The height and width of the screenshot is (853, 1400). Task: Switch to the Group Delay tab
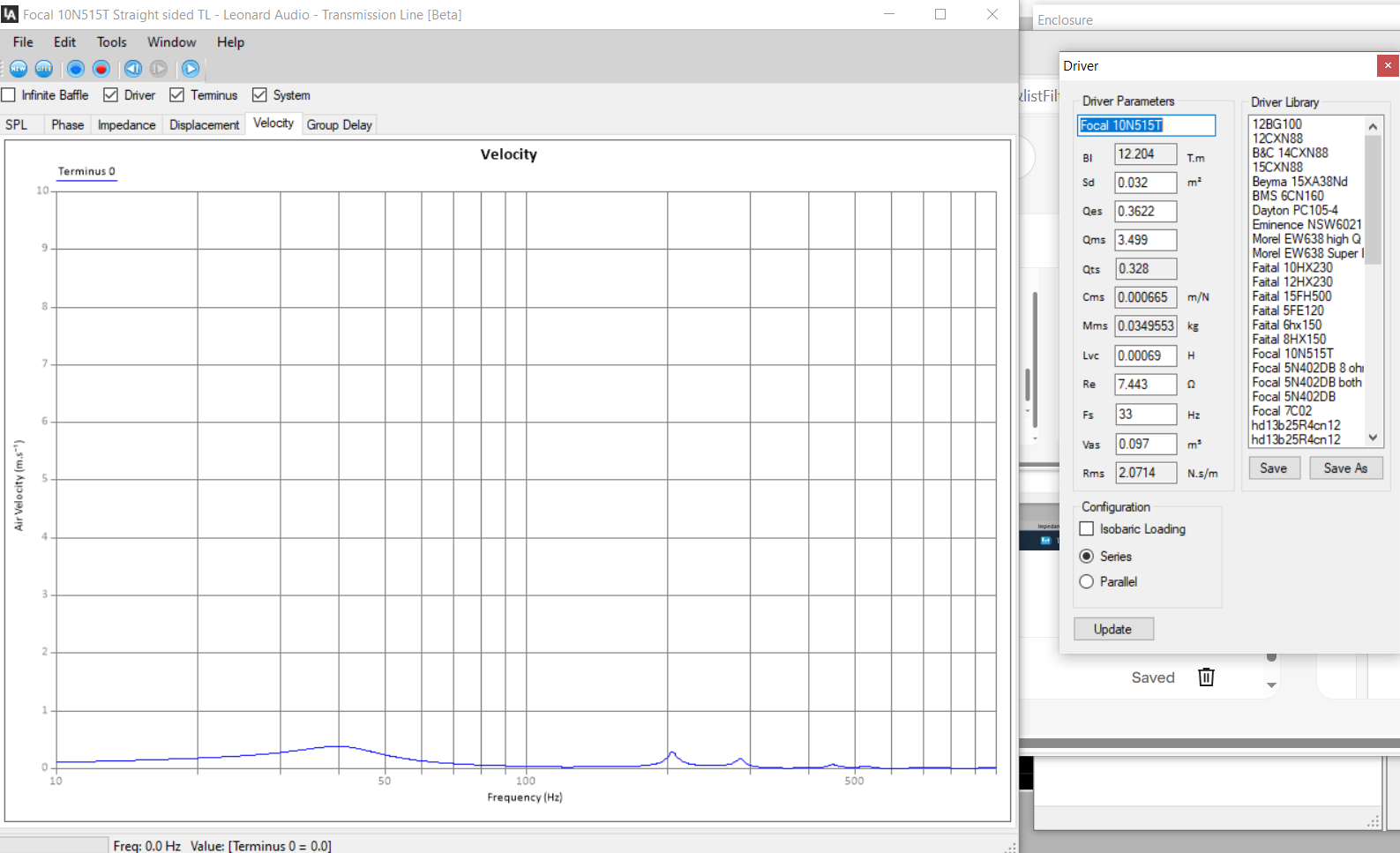(340, 124)
